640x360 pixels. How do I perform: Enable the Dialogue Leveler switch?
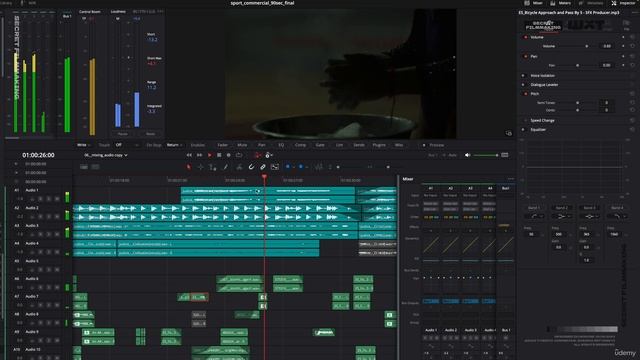coord(523,84)
